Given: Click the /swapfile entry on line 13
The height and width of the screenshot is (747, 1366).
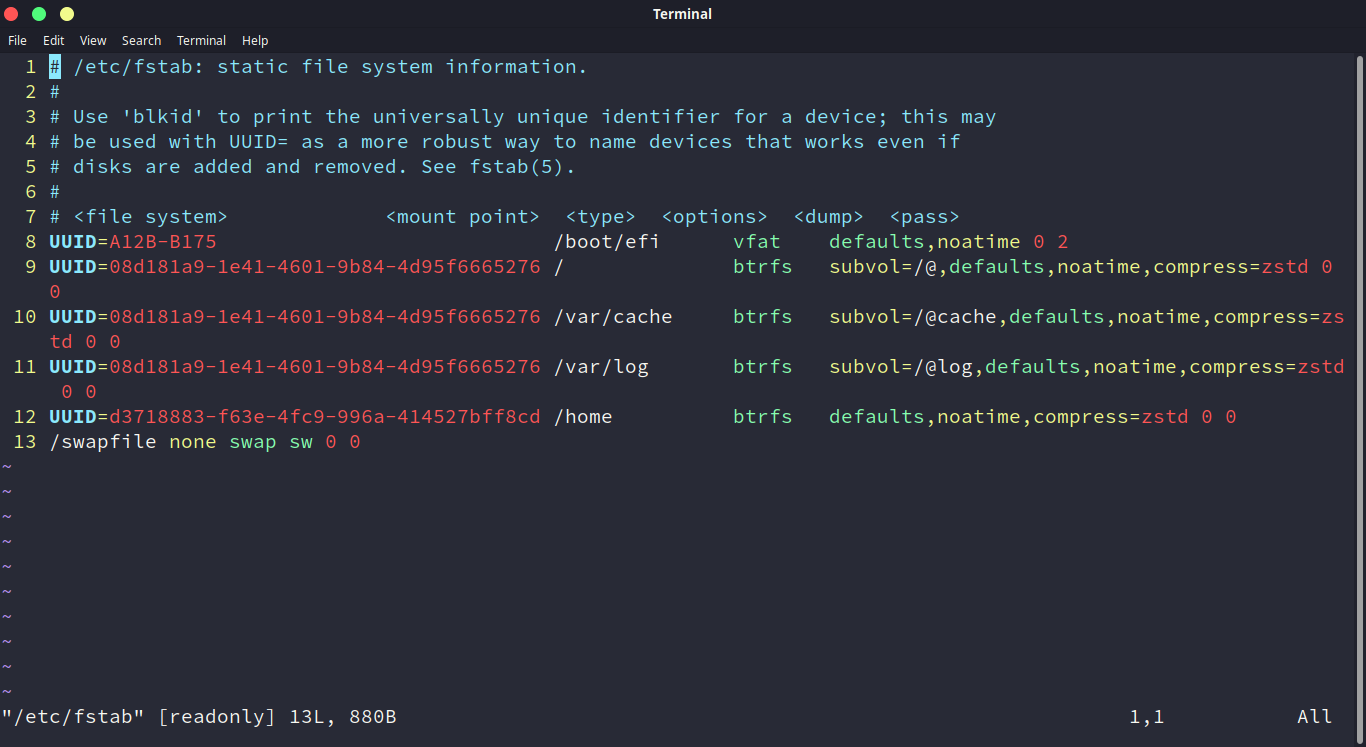Looking at the screenshot, I should coord(103,441).
